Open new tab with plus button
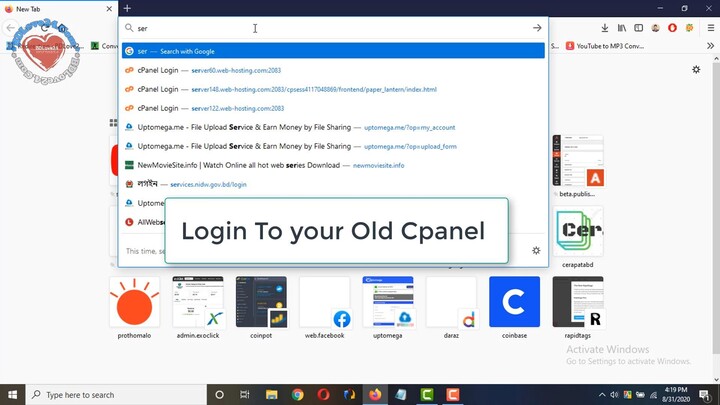720x405 pixels. [127, 8]
